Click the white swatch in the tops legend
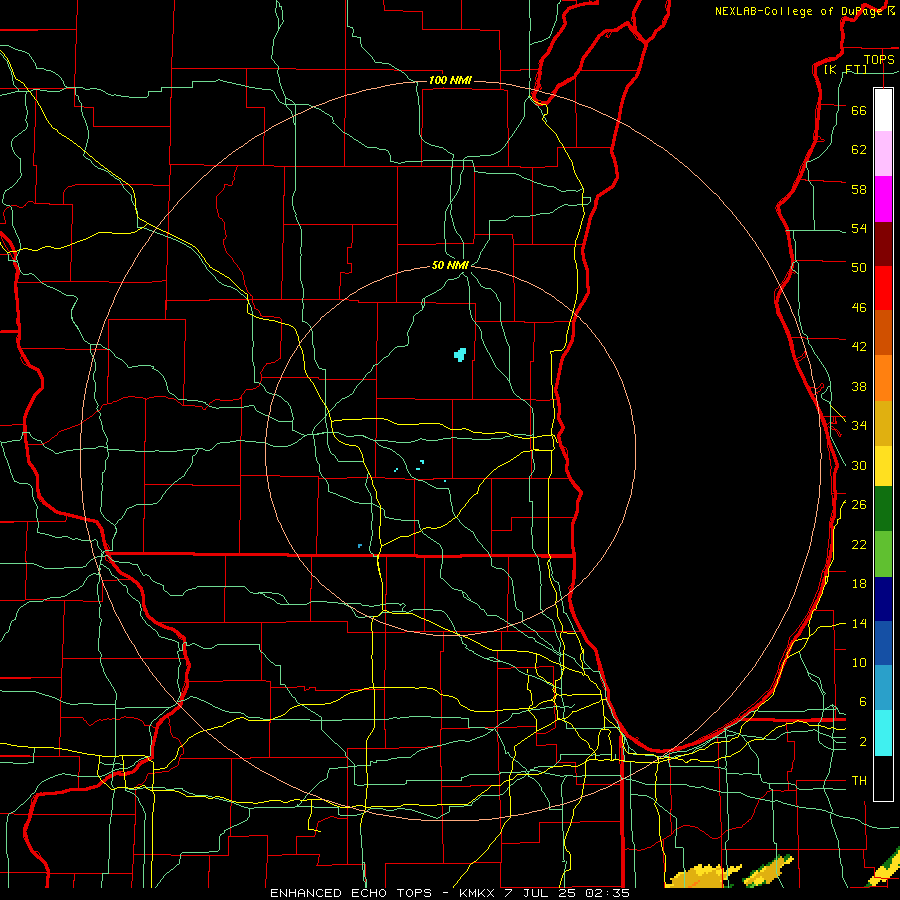 click(x=883, y=110)
